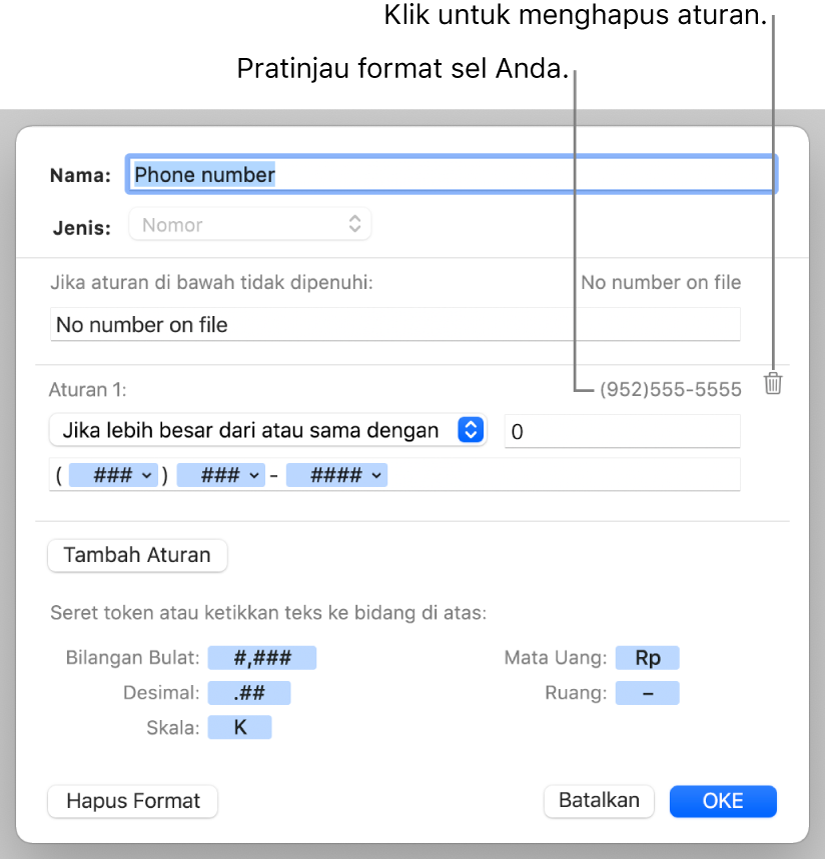Select the Bilangan Bulat #,### token

tap(262, 657)
